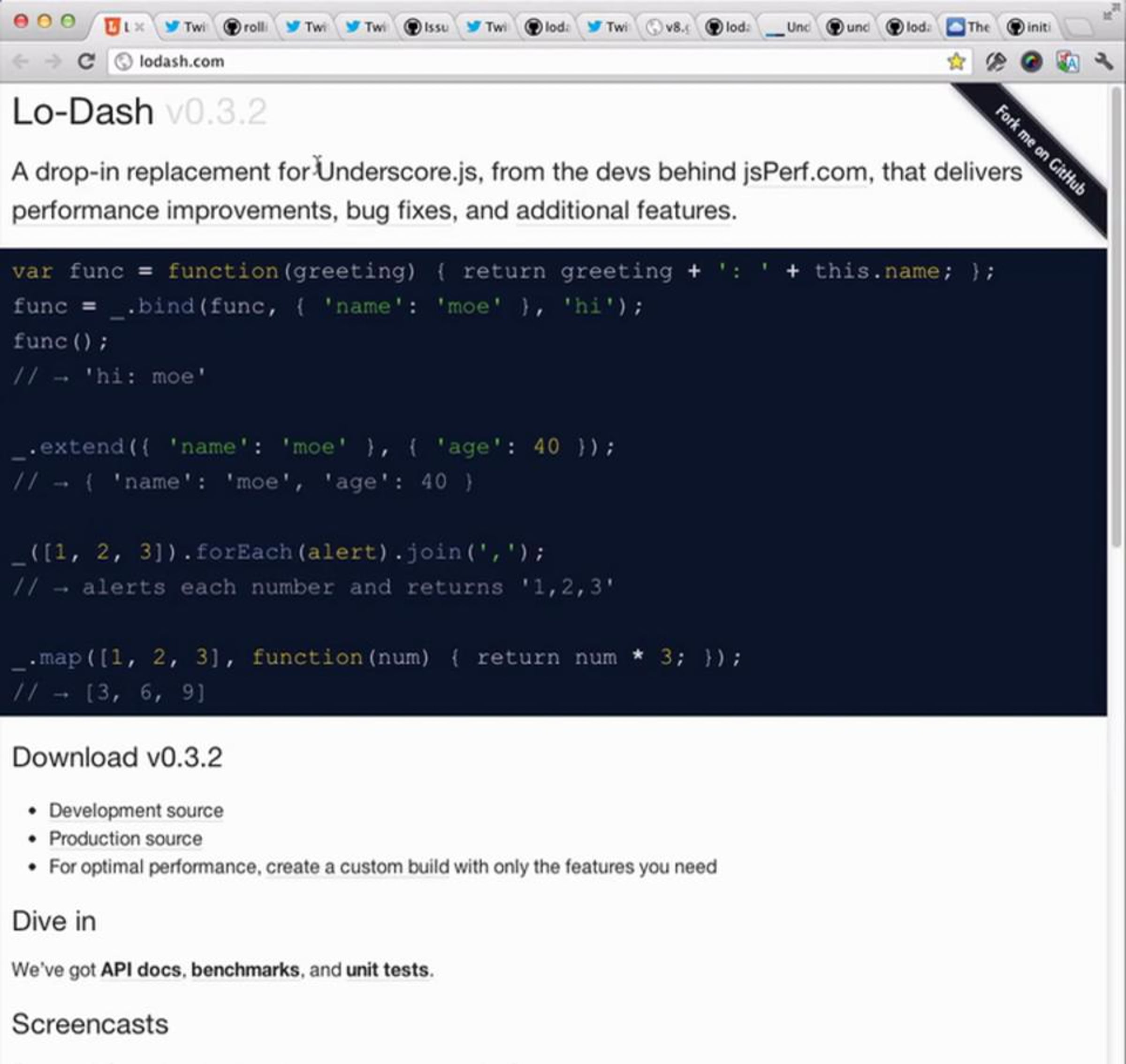Open the benchmarks link
This screenshot has height=1064, width=1126.
coord(245,970)
